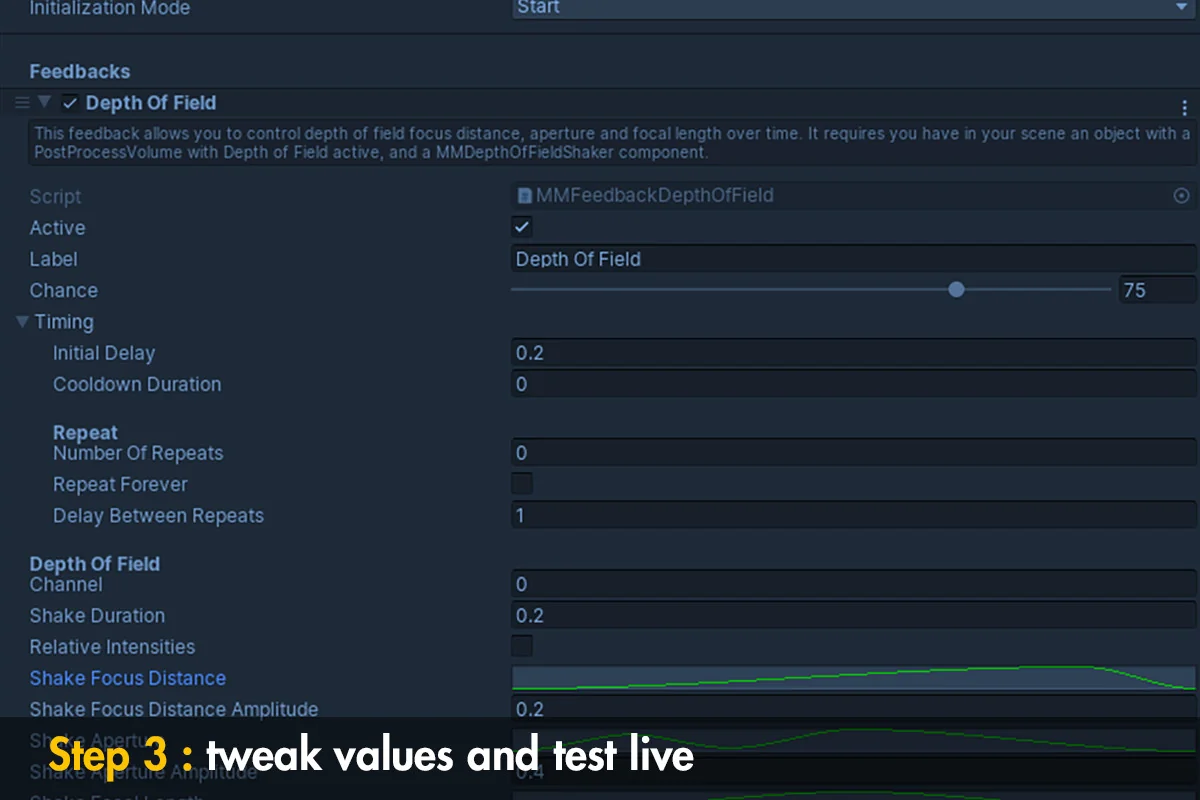Click the script object picker circle icon
The width and height of the screenshot is (1200, 800).
click(1181, 196)
